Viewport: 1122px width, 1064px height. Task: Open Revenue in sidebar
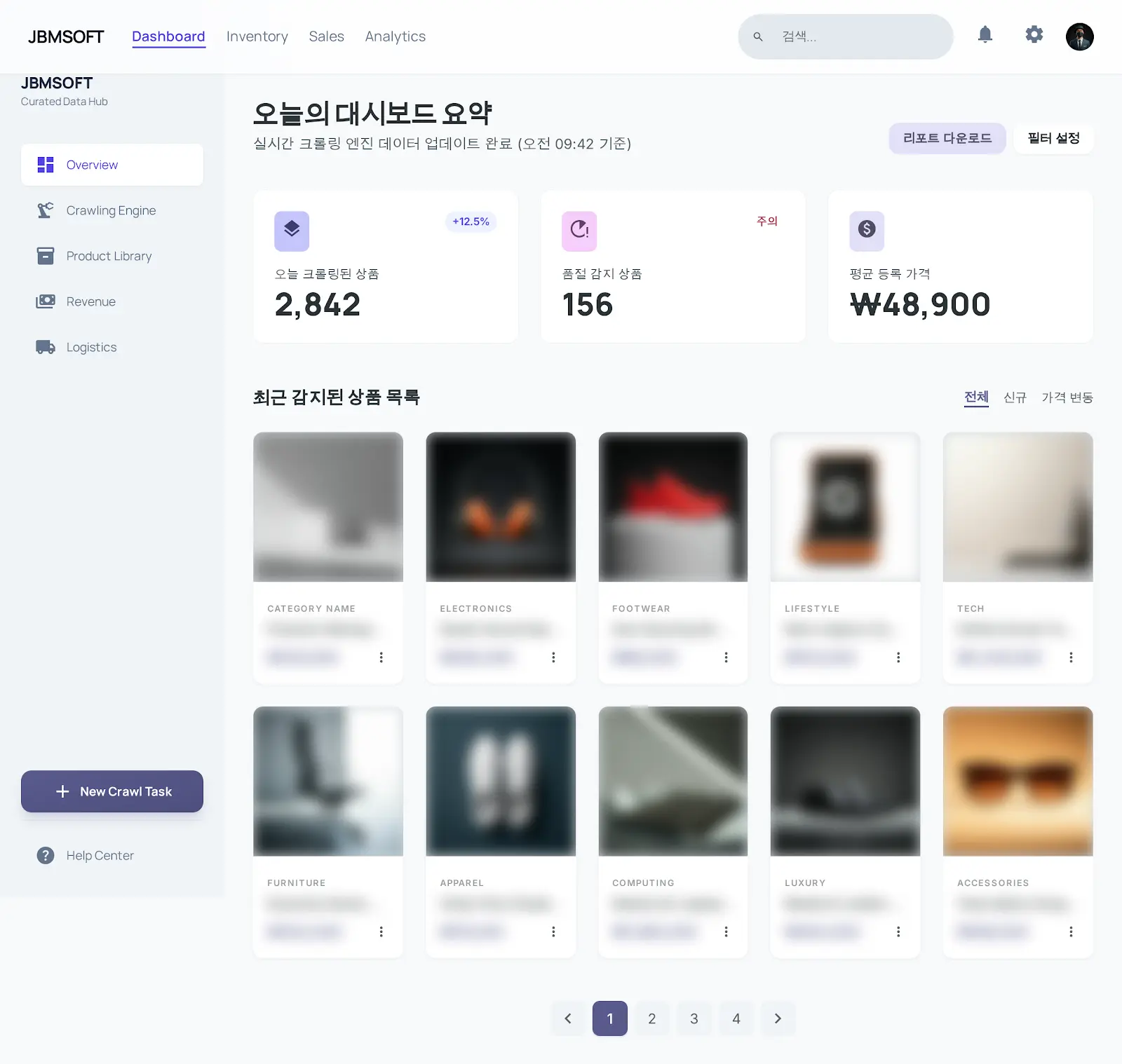(112, 301)
